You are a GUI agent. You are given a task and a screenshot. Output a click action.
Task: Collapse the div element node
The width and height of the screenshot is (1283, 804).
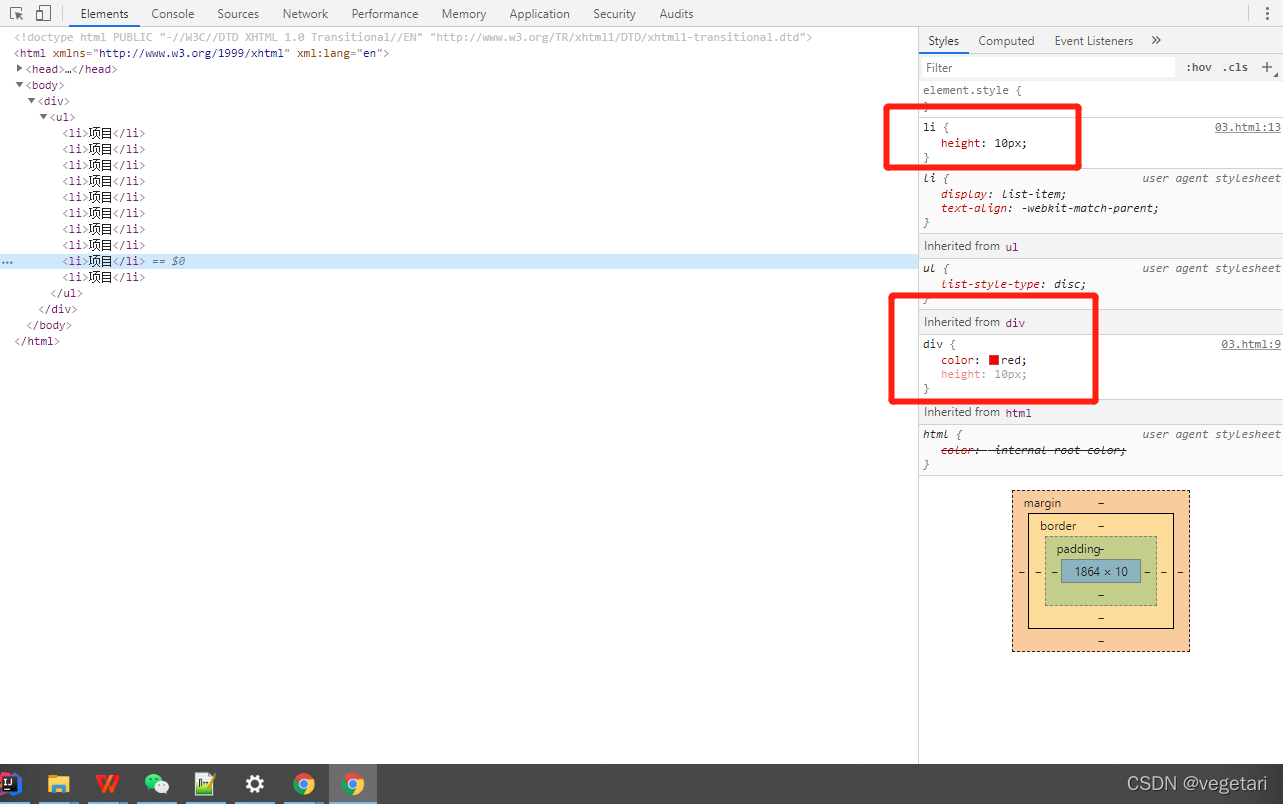(x=32, y=101)
